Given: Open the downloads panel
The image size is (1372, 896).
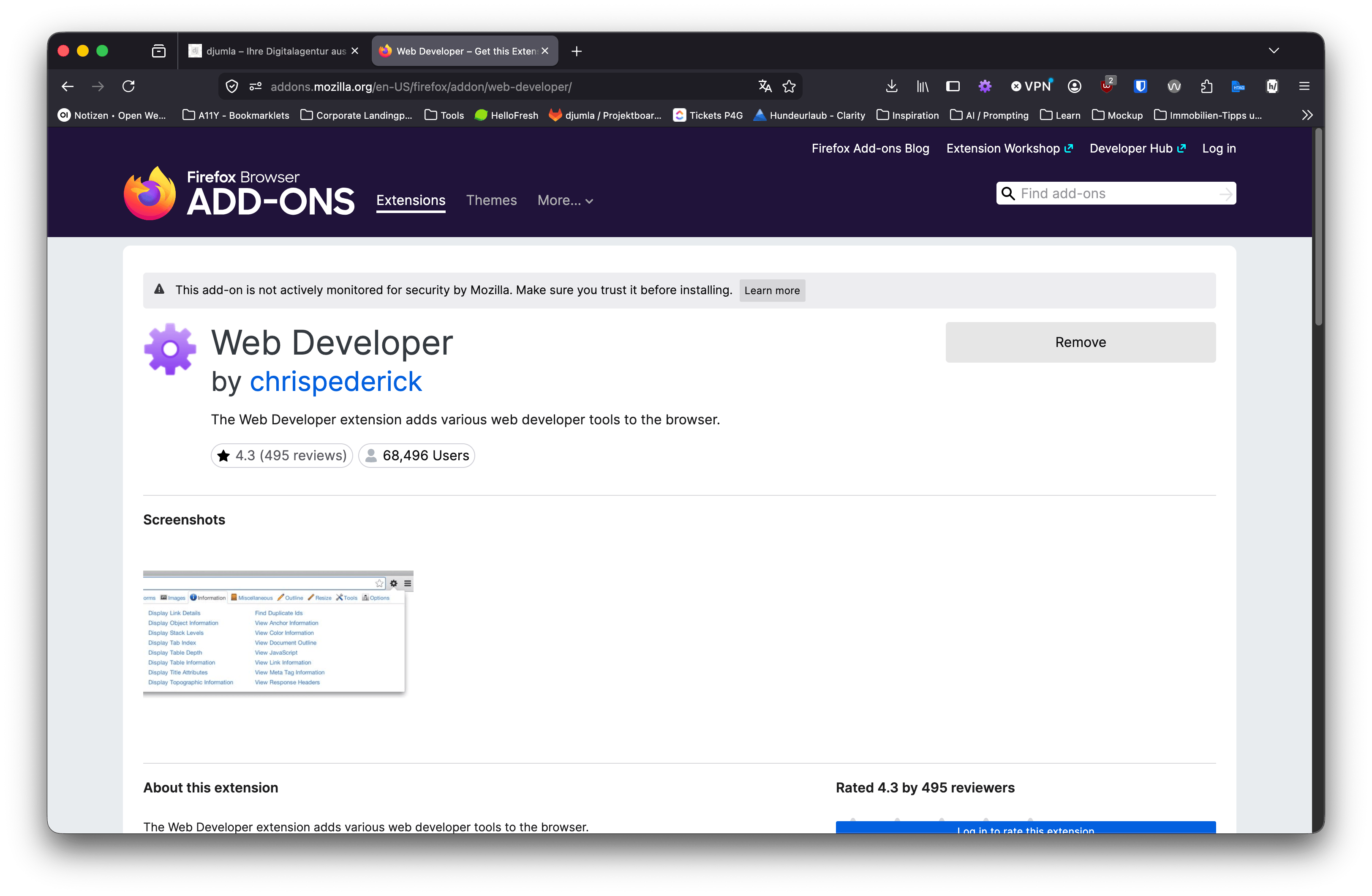Looking at the screenshot, I should coord(891,87).
